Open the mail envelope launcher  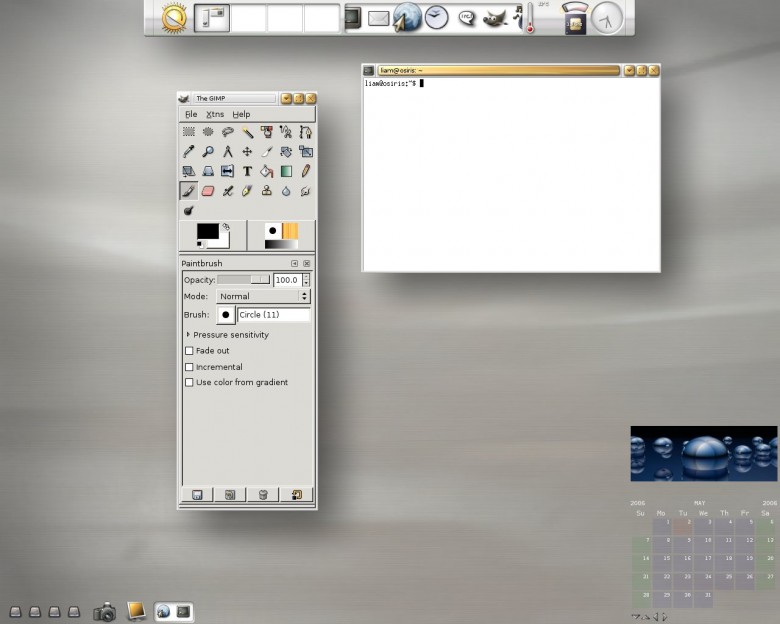coord(378,18)
